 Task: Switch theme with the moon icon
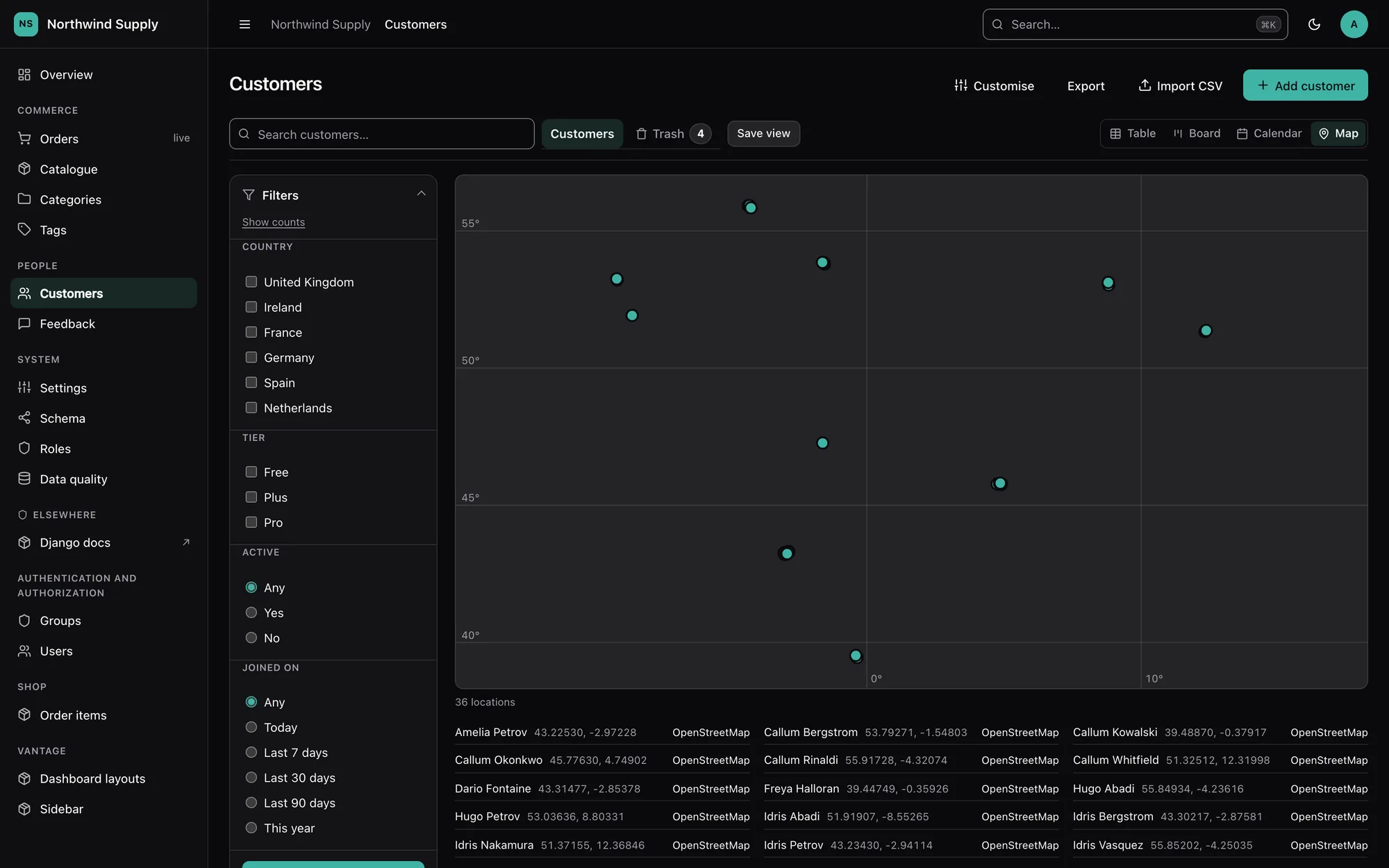click(1314, 24)
